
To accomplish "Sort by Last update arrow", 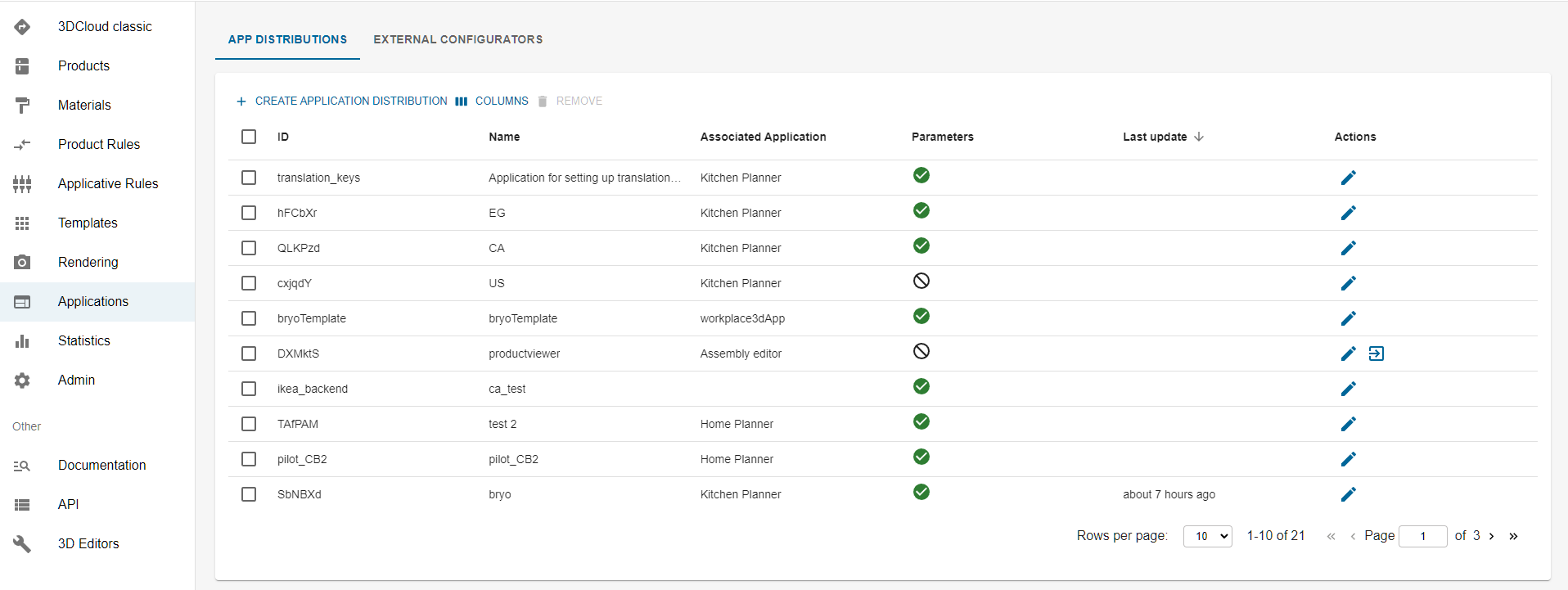I will coord(1199,137).
